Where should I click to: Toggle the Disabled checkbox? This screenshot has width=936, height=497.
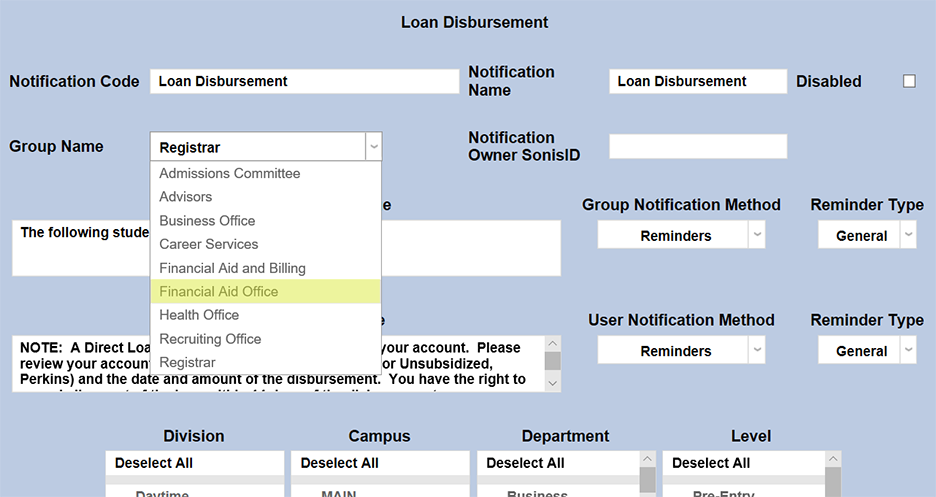[909, 81]
